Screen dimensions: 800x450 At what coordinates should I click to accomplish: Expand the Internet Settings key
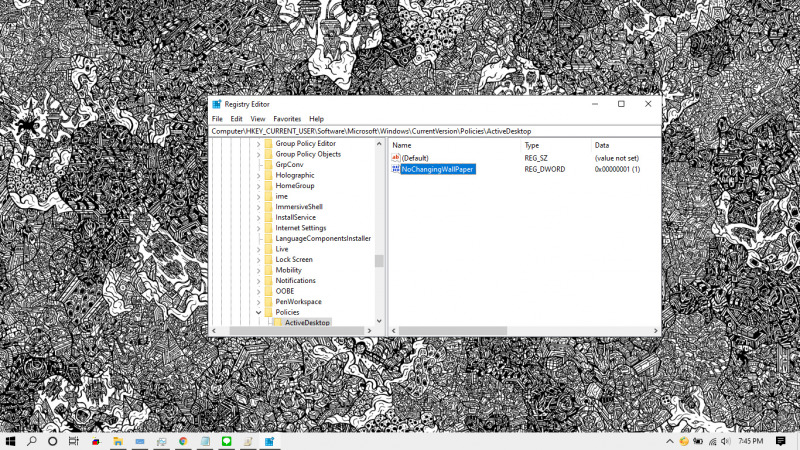pyautogui.click(x=258, y=228)
